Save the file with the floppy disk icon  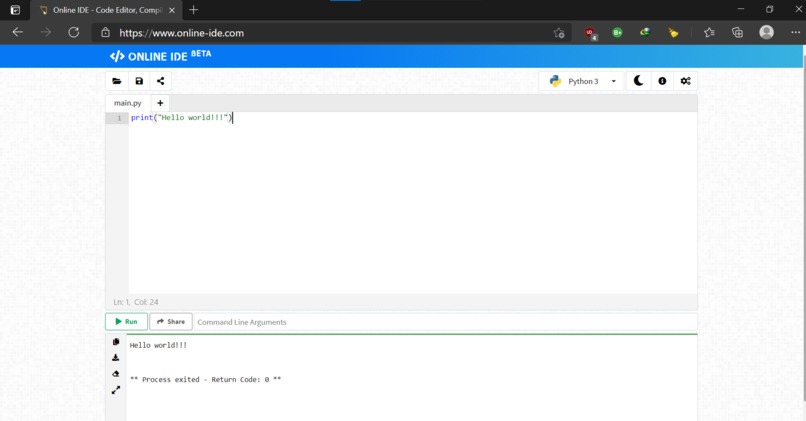point(139,81)
